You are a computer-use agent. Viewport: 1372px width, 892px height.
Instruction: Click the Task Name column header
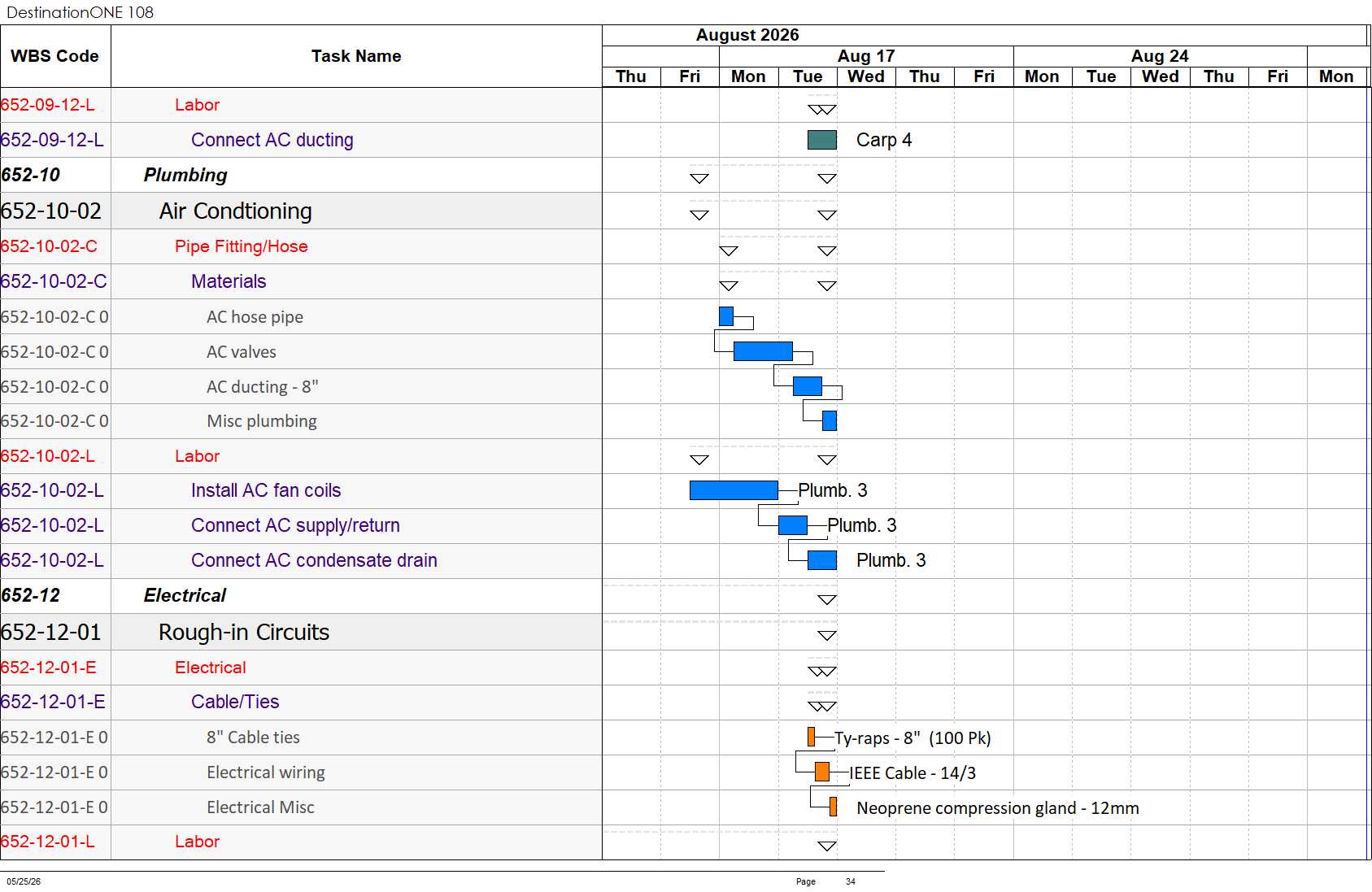(356, 56)
